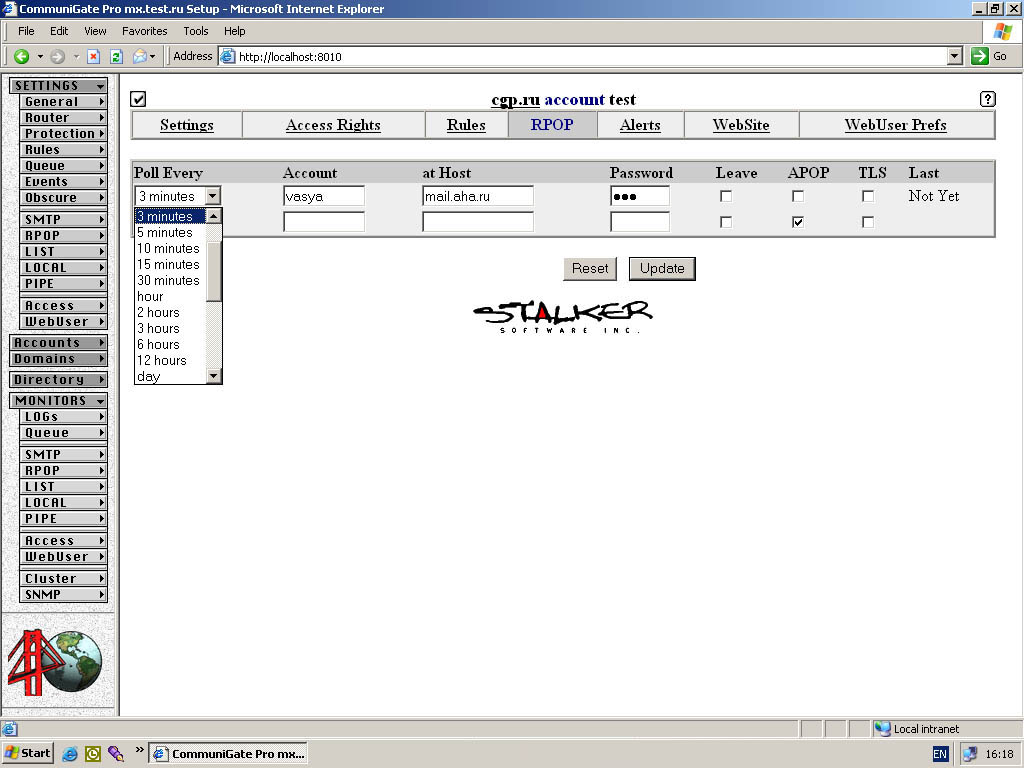This screenshot has height=768, width=1024.
Task: Open the Favorites menu
Action: tap(144, 31)
